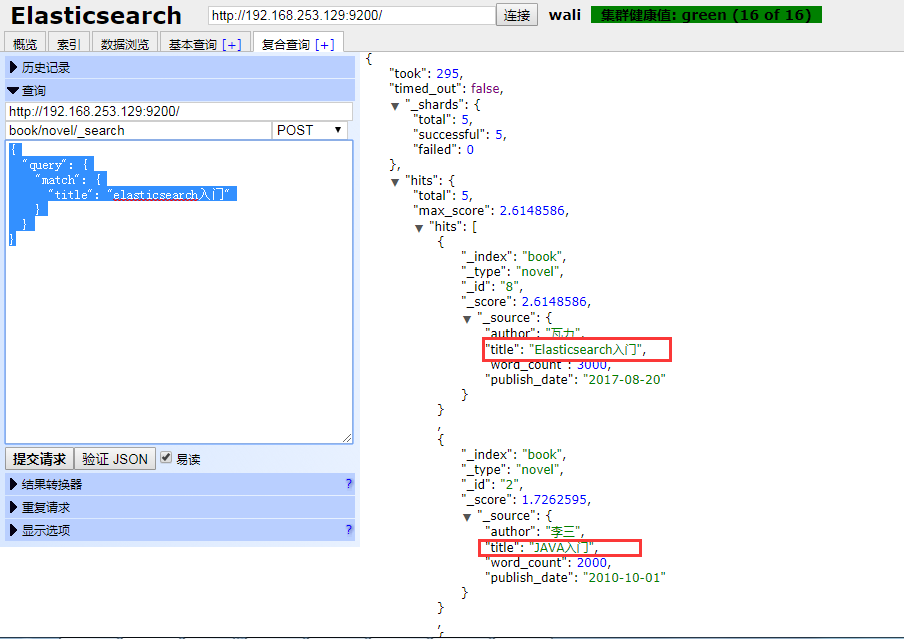
Task: Collapse the outer "hits" object node
Action: pos(395,182)
